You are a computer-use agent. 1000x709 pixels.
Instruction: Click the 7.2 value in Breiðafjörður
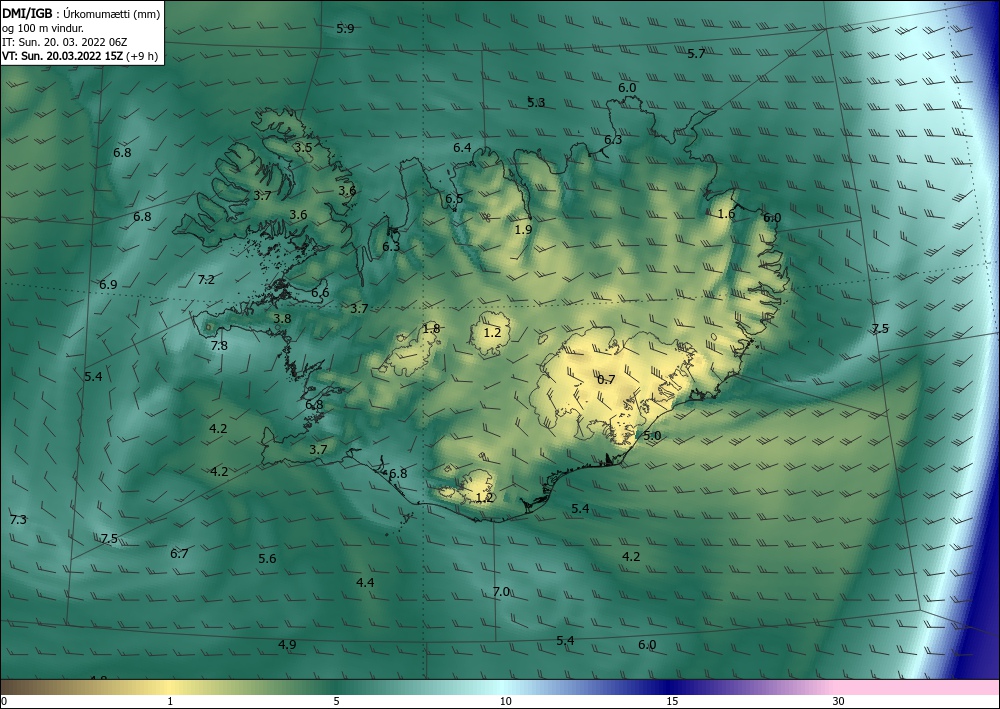click(206, 279)
